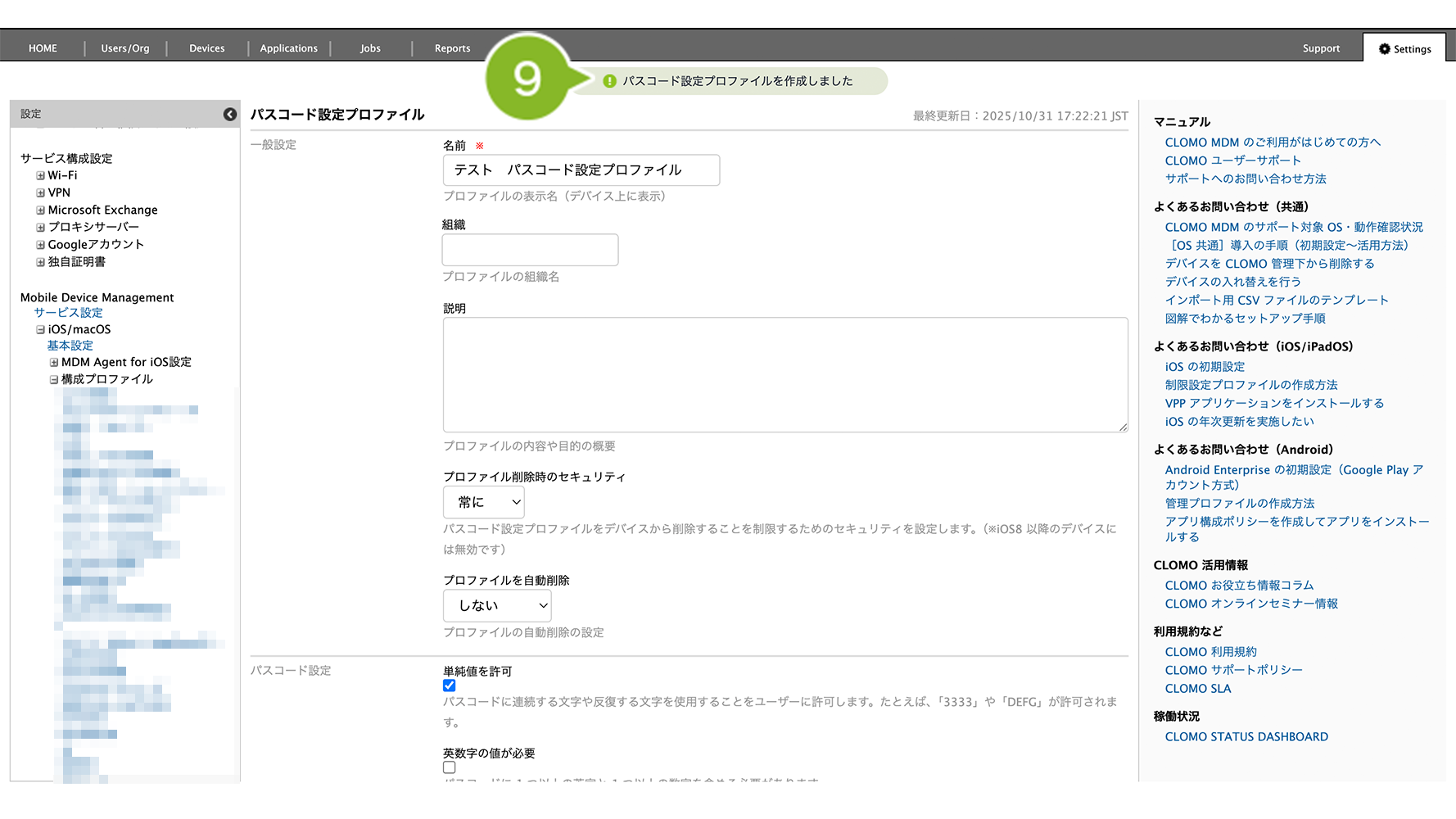Click the Settings gear icon

point(1384,49)
